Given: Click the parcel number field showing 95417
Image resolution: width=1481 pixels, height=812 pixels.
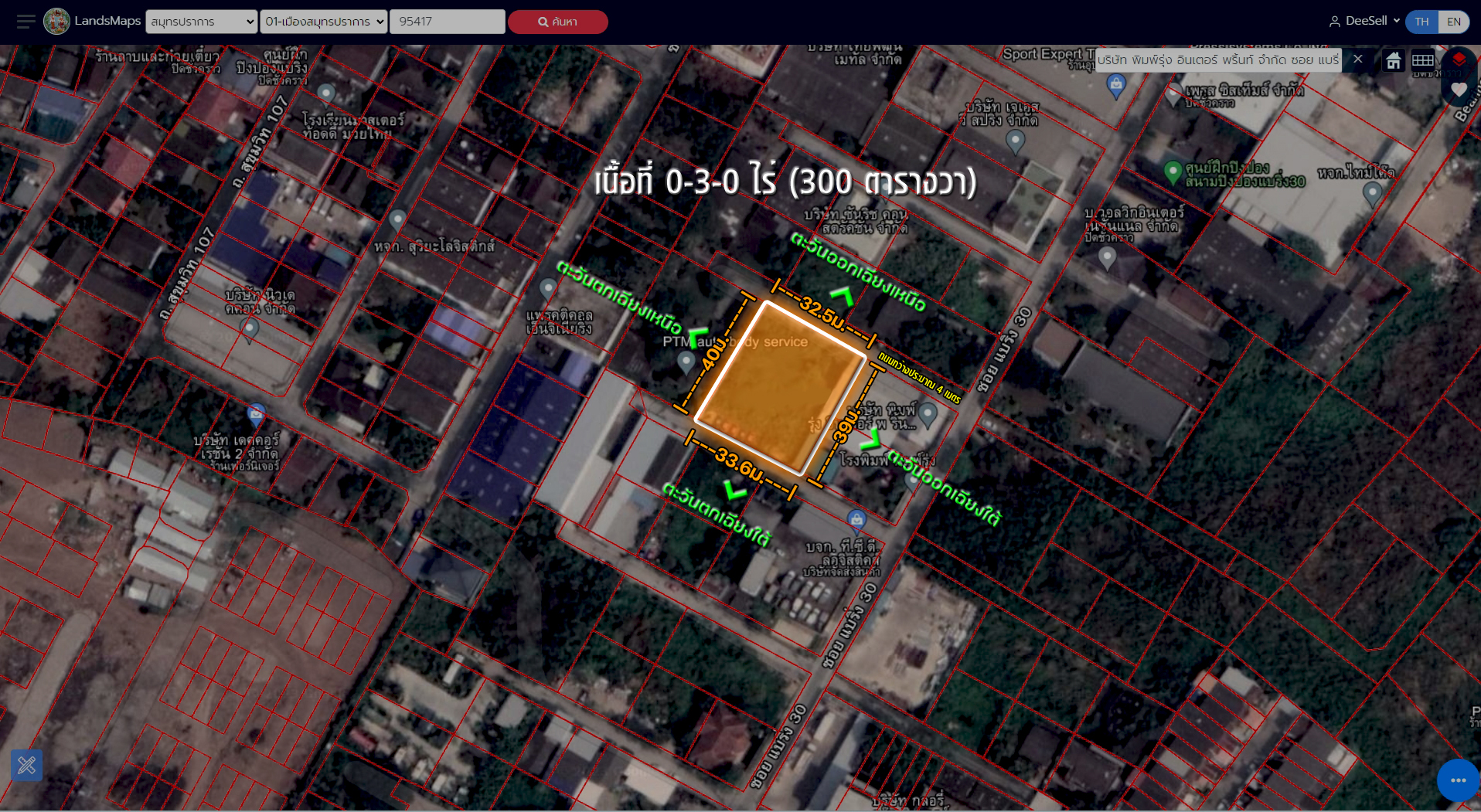Looking at the screenshot, I should (447, 22).
